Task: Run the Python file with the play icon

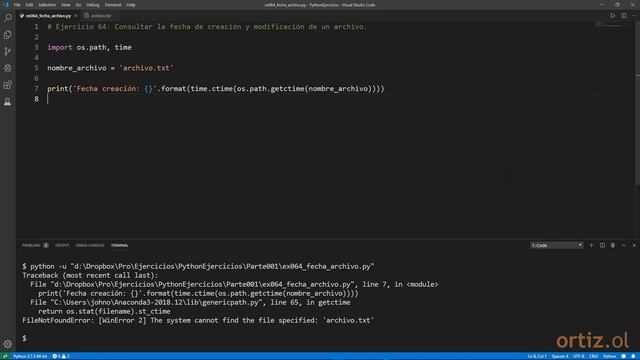Action: pyautogui.click(x=613, y=16)
